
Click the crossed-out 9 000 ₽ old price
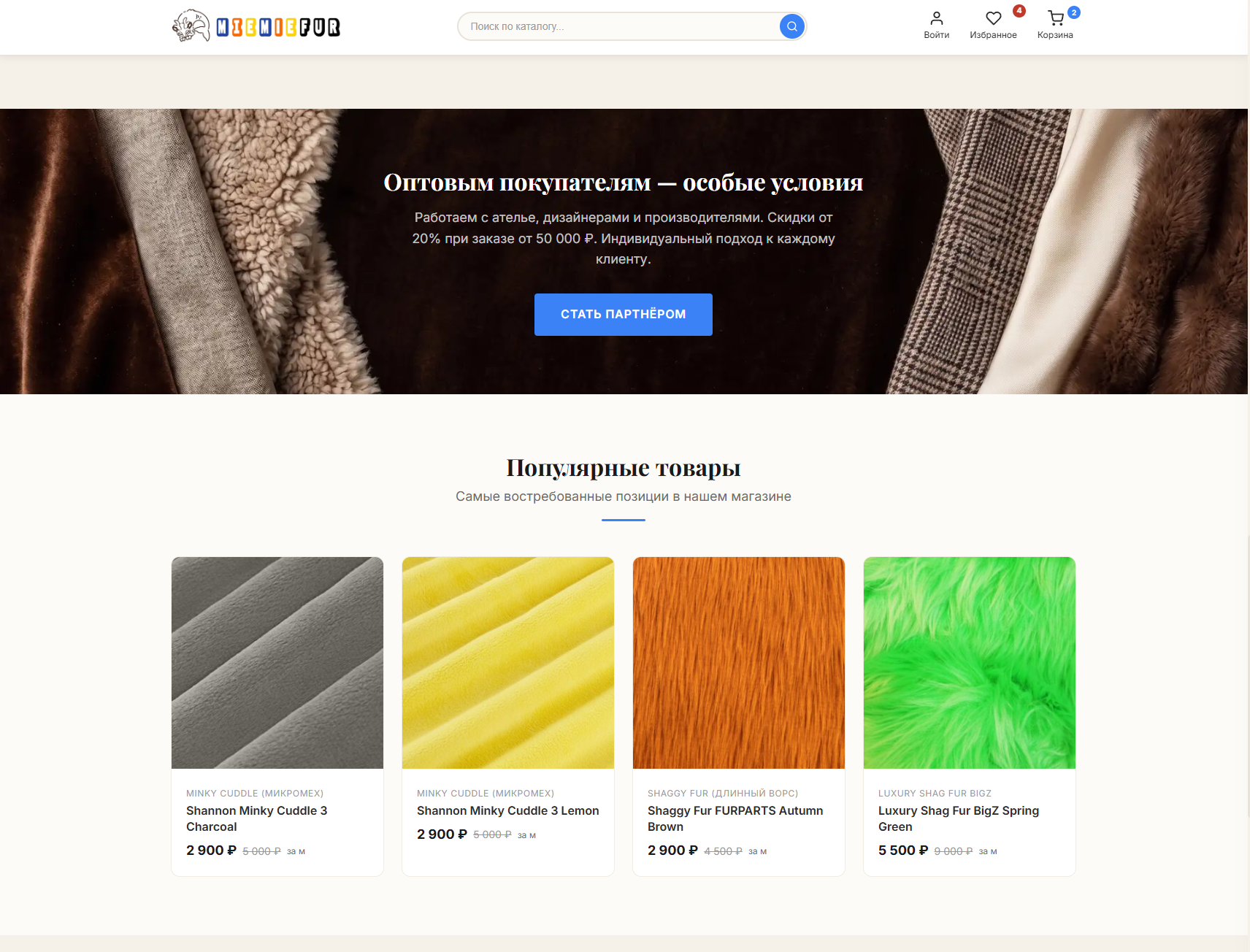(x=954, y=851)
